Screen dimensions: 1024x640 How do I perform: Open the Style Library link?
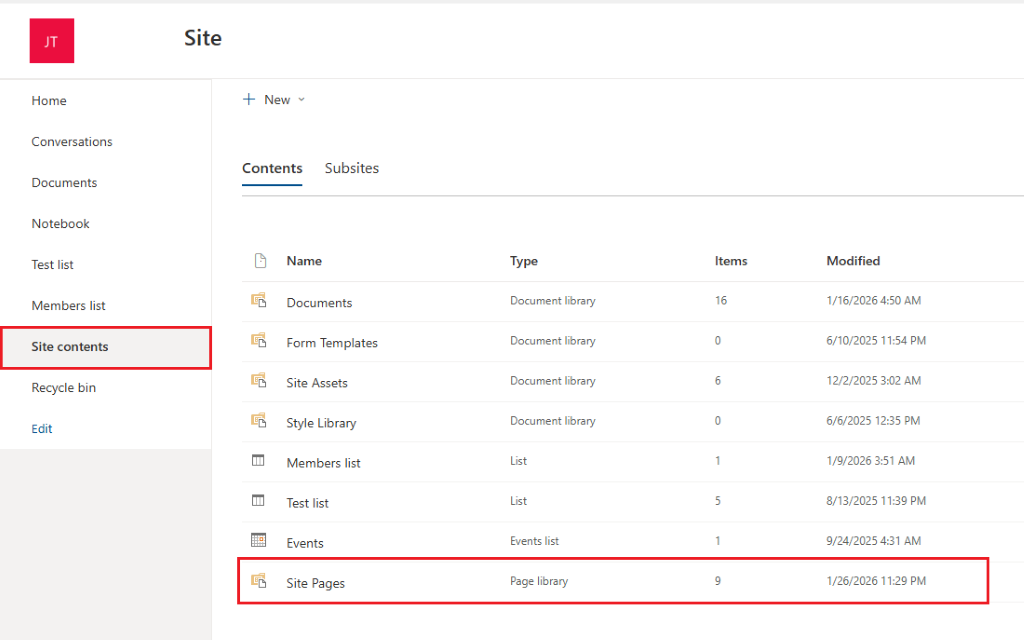pos(321,423)
